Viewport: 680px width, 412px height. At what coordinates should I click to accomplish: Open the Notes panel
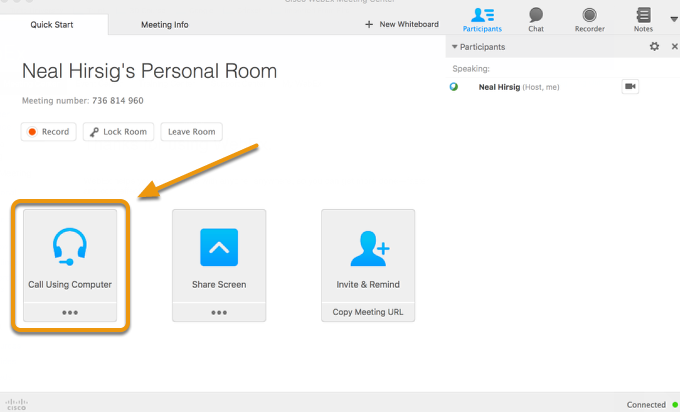click(x=643, y=20)
